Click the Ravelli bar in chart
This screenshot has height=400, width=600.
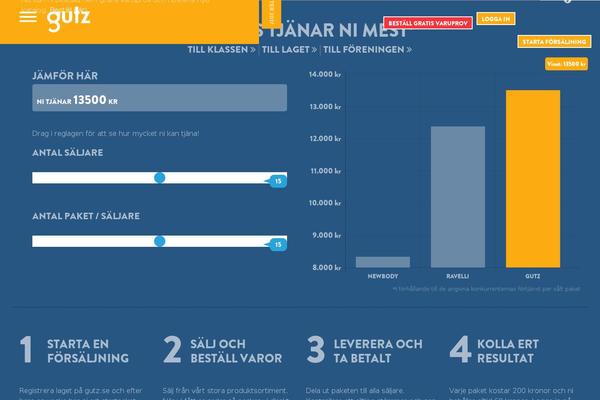point(458,197)
